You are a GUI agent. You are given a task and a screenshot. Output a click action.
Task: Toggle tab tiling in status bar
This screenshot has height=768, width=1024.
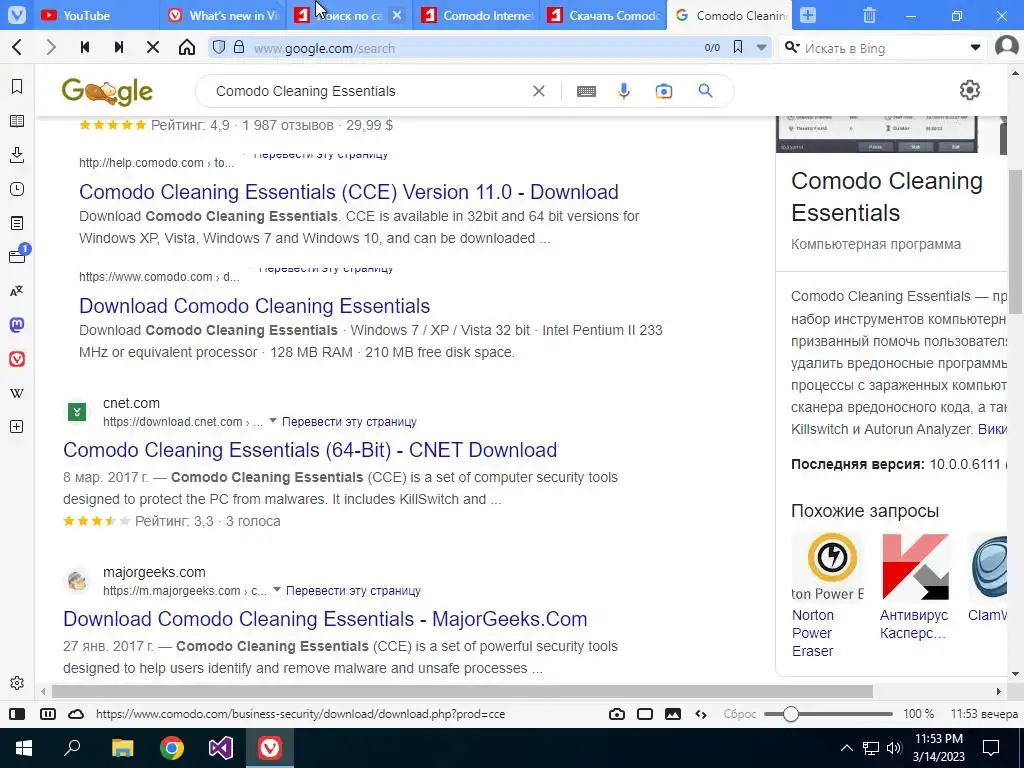48,714
